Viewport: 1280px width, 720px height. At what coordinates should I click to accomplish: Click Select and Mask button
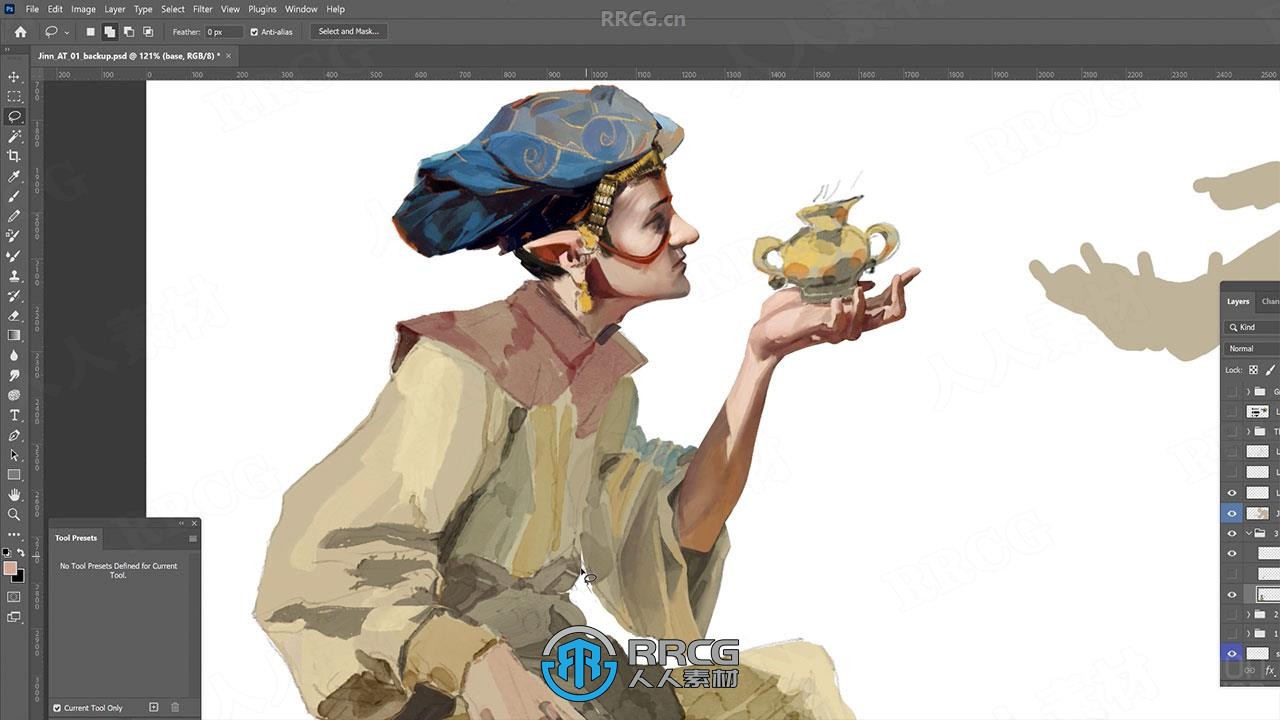pyautogui.click(x=348, y=32)
